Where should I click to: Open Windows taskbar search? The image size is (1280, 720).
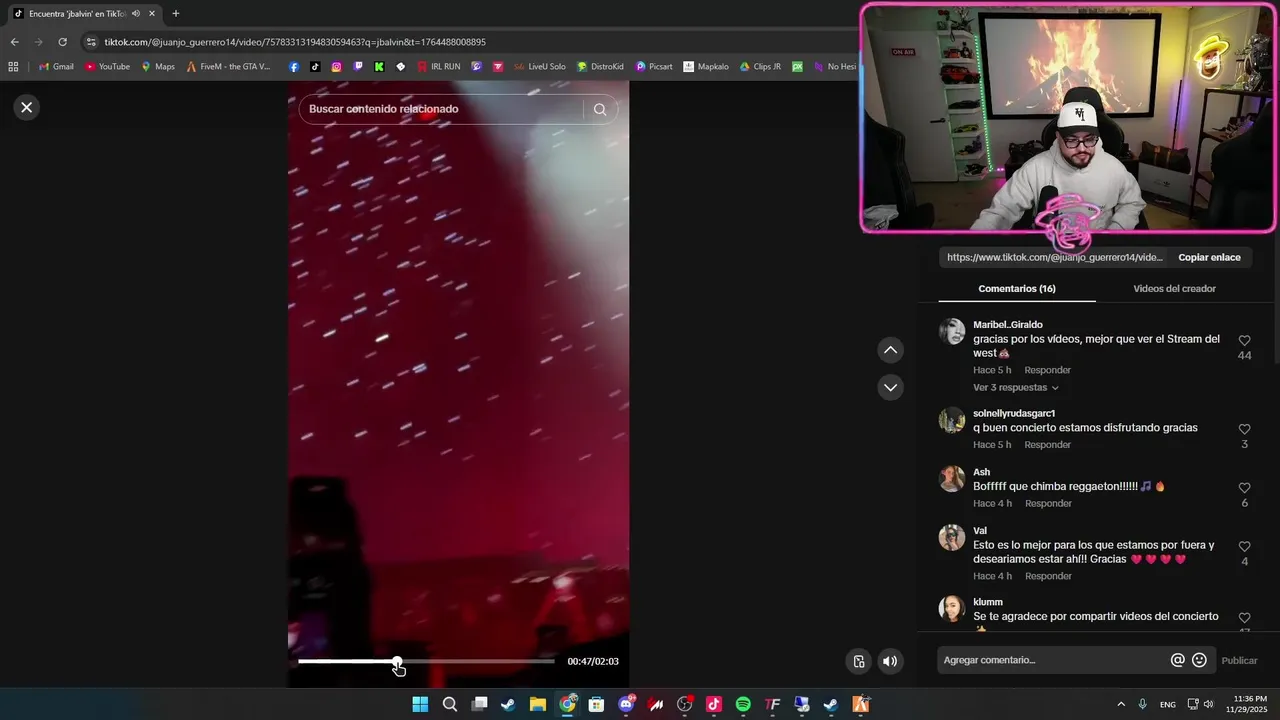tap(450, 704)
